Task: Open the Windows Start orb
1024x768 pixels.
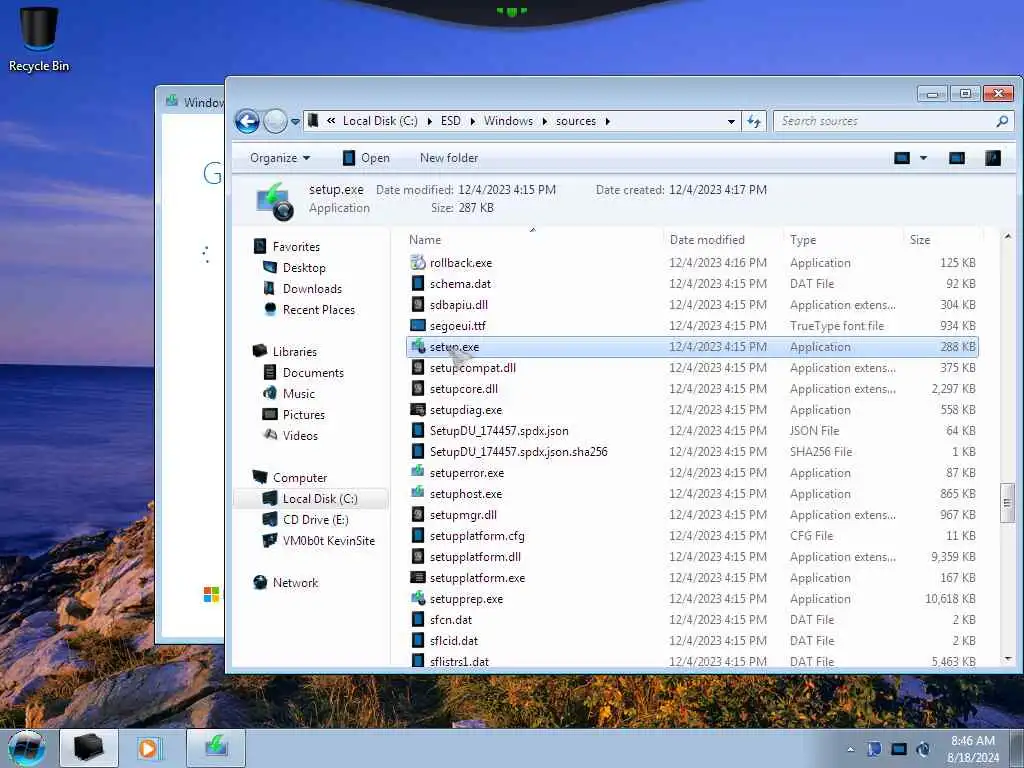Action: click(27, 748)
